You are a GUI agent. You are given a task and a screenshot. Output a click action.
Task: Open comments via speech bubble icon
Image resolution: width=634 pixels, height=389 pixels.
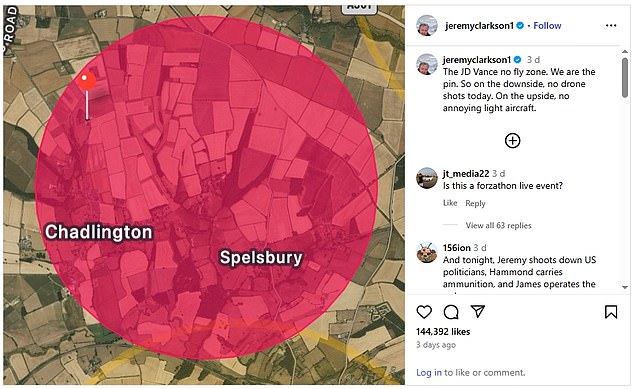point(451,312)
